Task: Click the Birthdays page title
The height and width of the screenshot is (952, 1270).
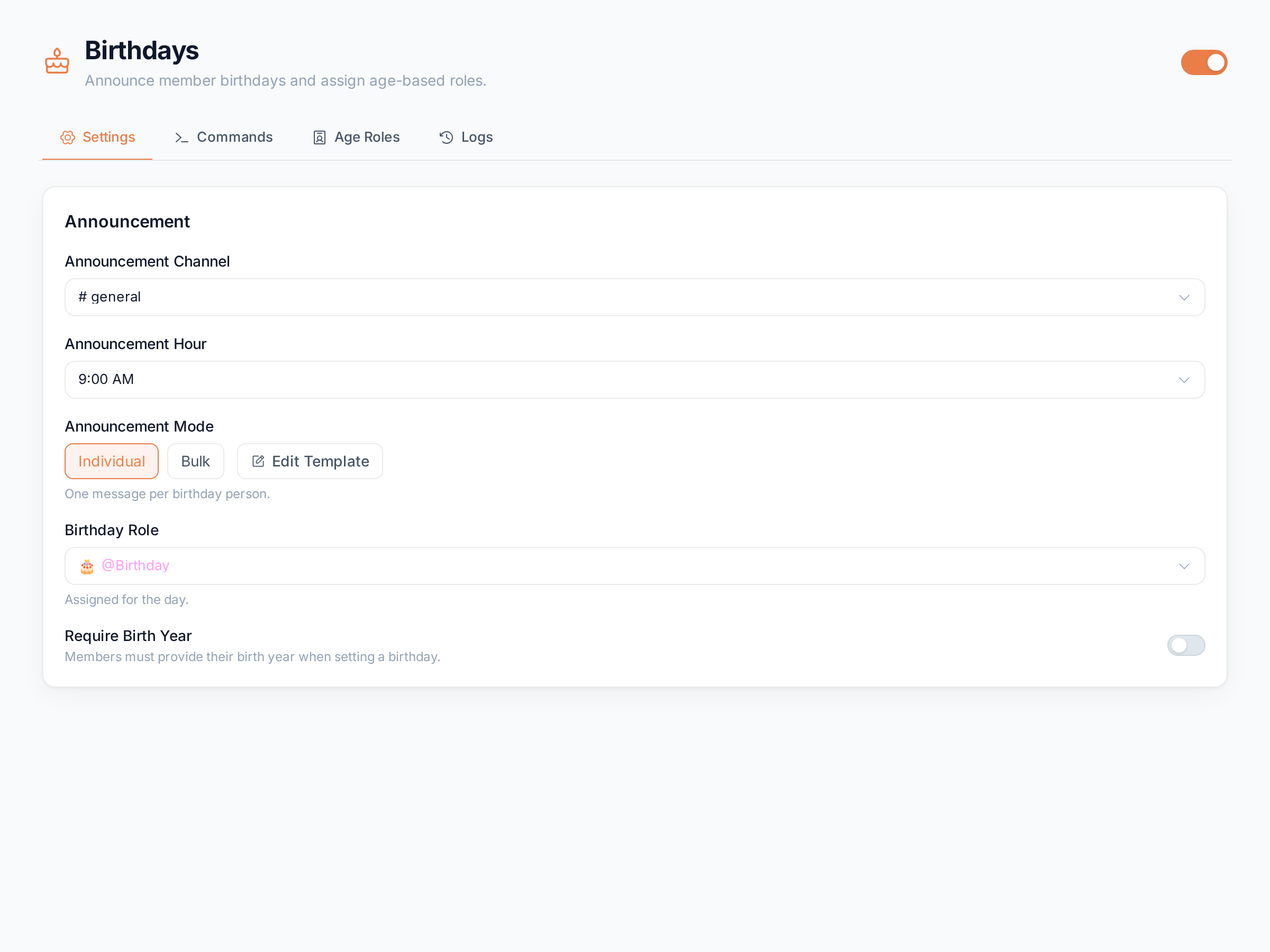Action: (x=142, y=50)
